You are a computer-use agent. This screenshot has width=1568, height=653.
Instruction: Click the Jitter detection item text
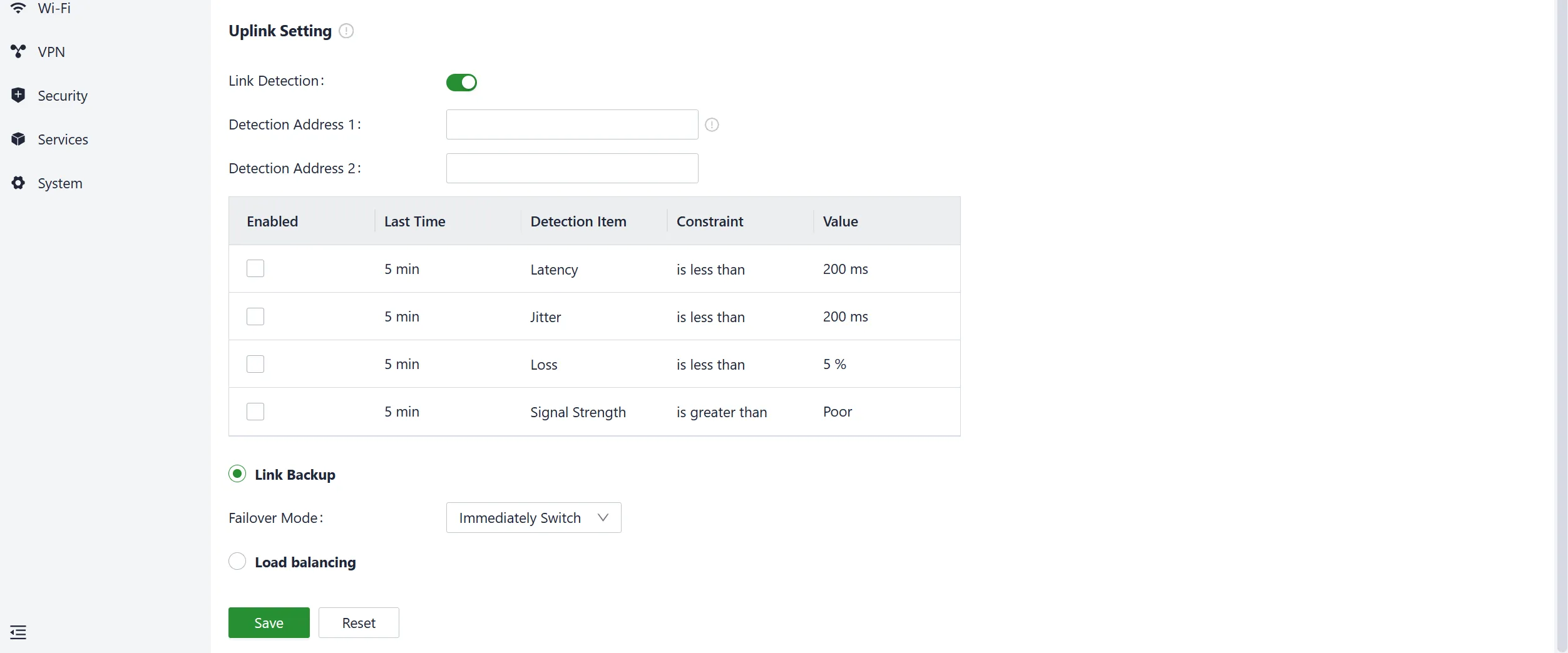pyautogui.click(x=545, y=317)
